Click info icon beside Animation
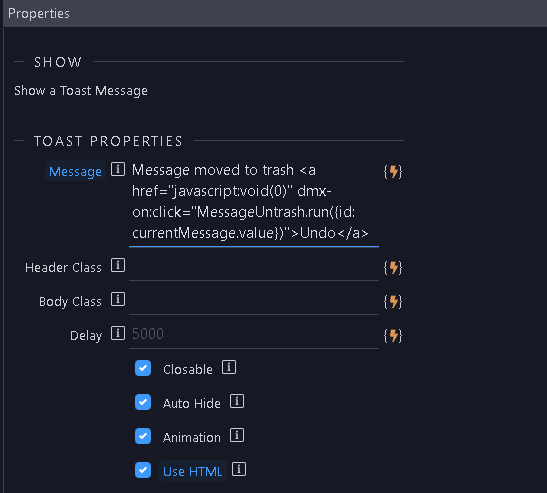This screenshot has height=493, width=547. click(237, 435)
